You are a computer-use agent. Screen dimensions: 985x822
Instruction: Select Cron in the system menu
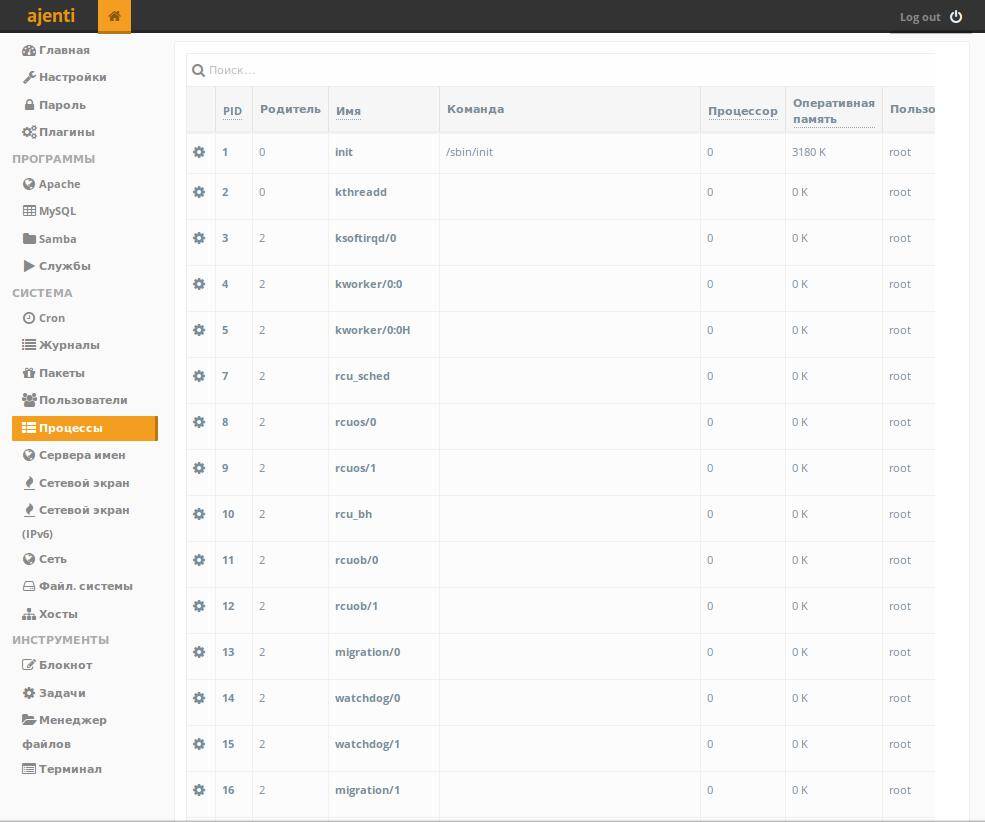pyautogui.click(x=52, y=318)
